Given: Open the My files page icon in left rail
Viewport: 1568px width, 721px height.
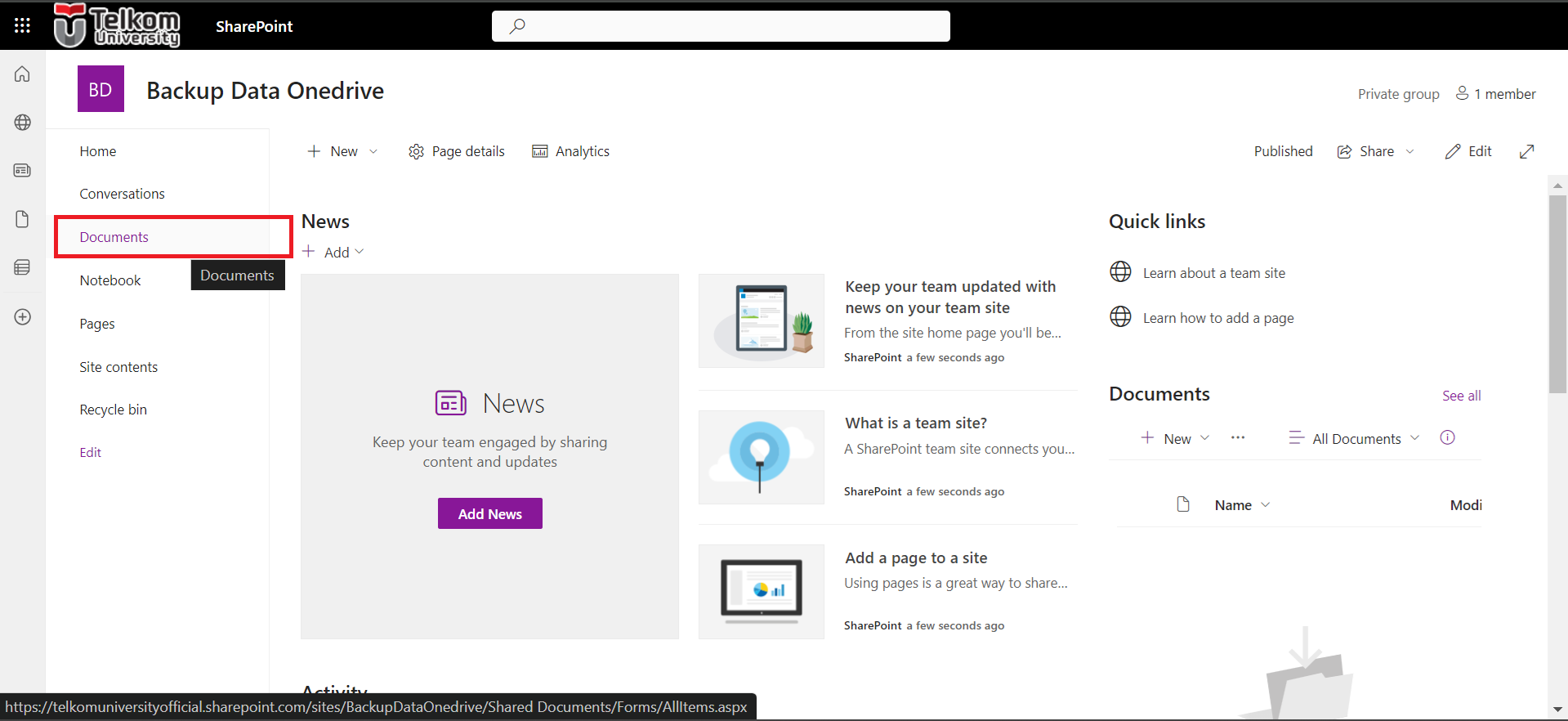Looking at the screenshot, I should click(22, 219).
